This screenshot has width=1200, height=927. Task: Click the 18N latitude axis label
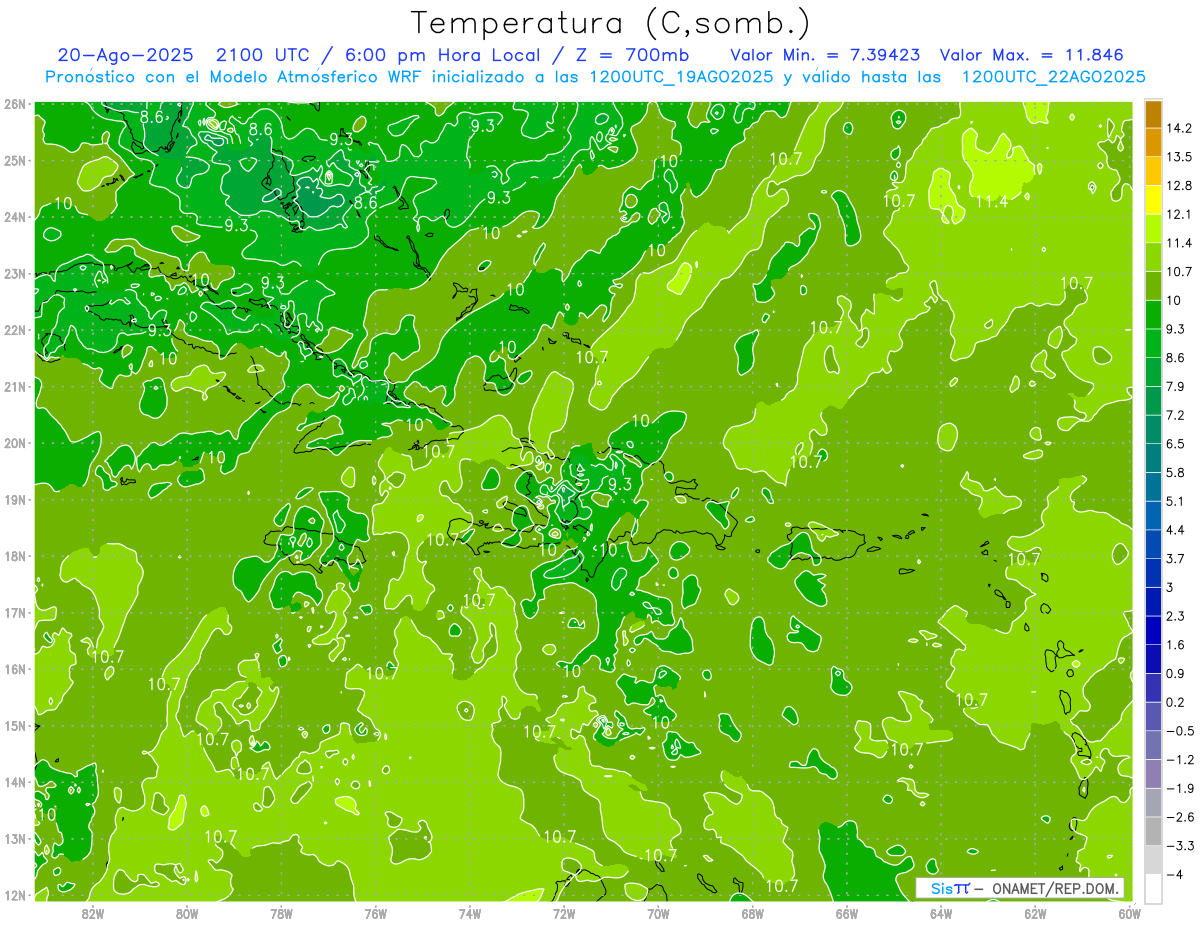(14, 556)
